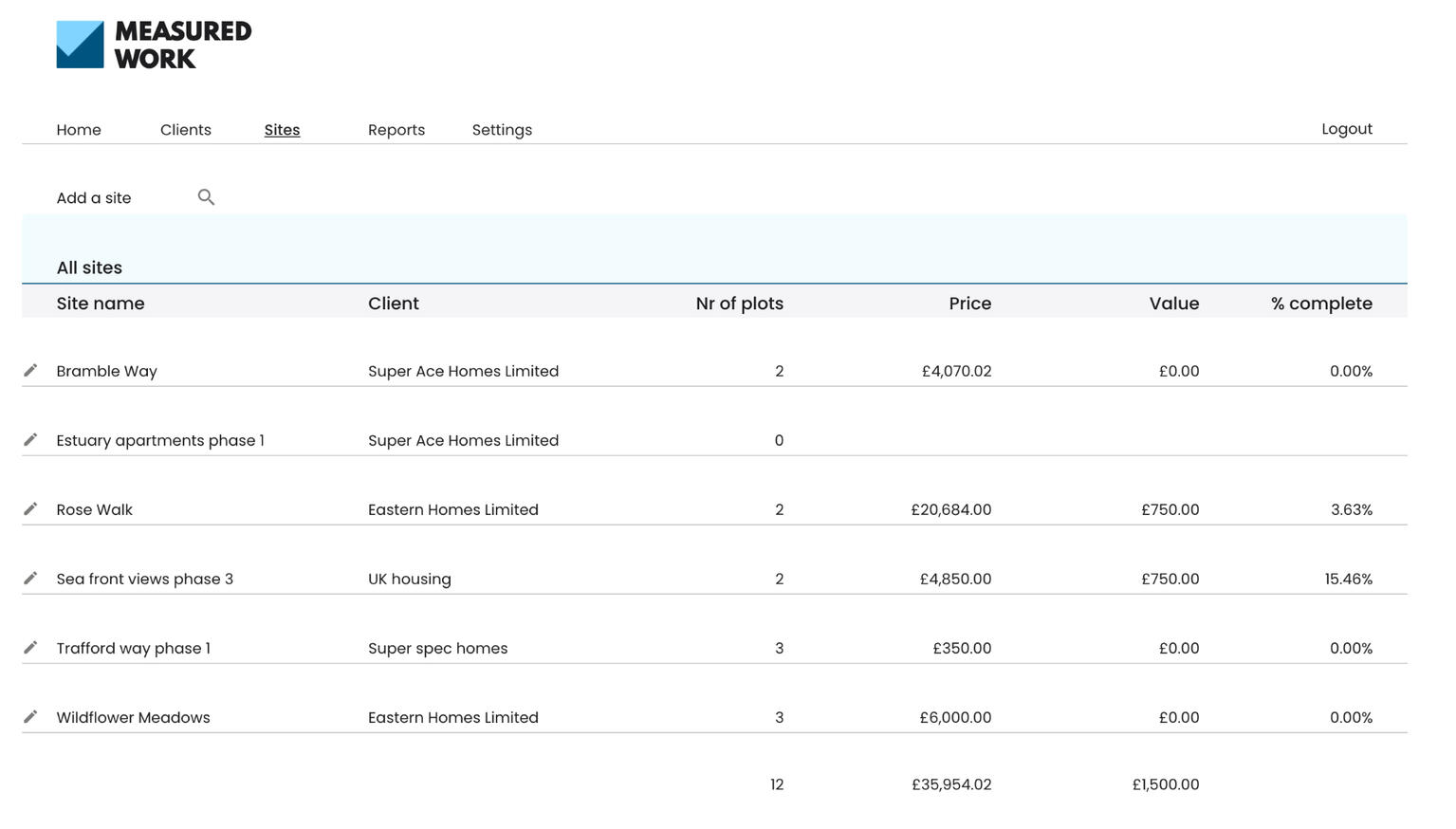Open the Reports section
1456x829 pixels.
(396, 130)
